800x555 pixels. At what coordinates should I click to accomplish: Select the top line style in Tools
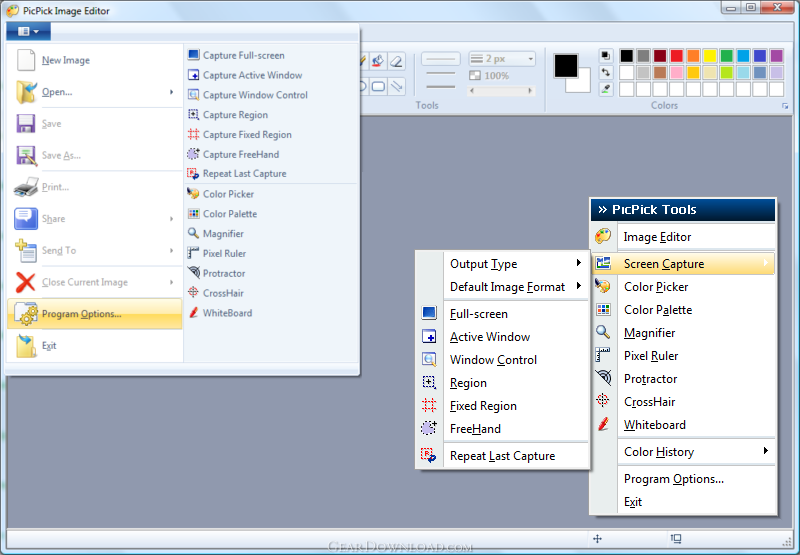tap(441, 59)
